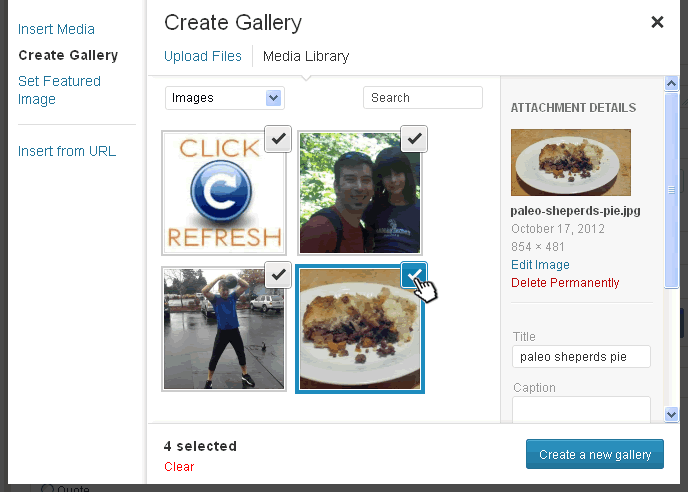Image resolution: width=688 pixels, height=492 pixels.
Task: Choose Set Featured Image option
Action: click(x=59, y=90)
